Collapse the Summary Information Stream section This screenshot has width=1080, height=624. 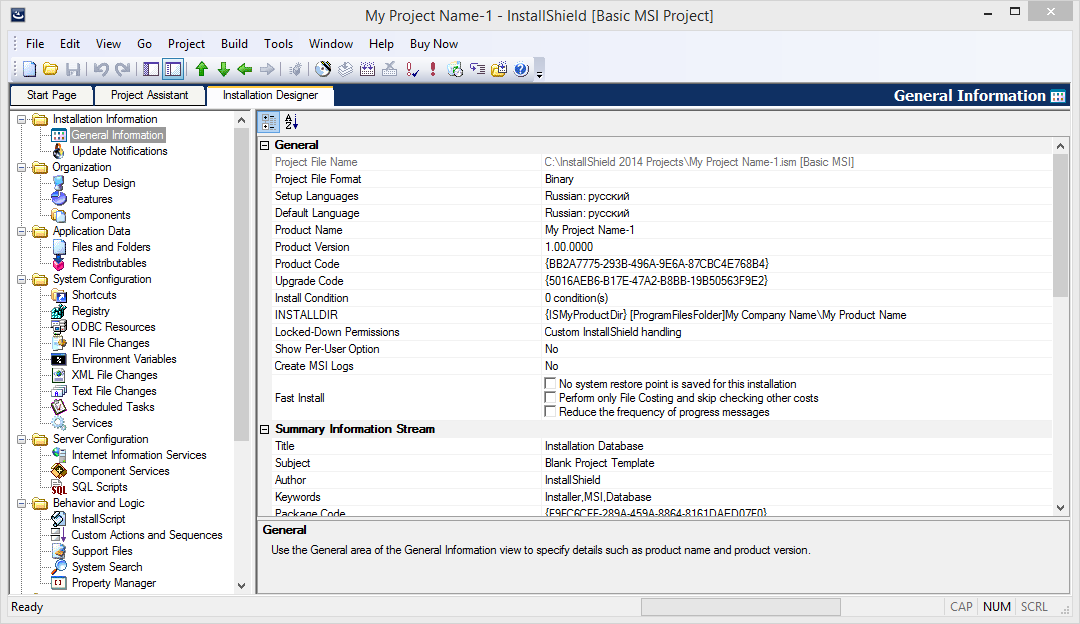[264, 429]
